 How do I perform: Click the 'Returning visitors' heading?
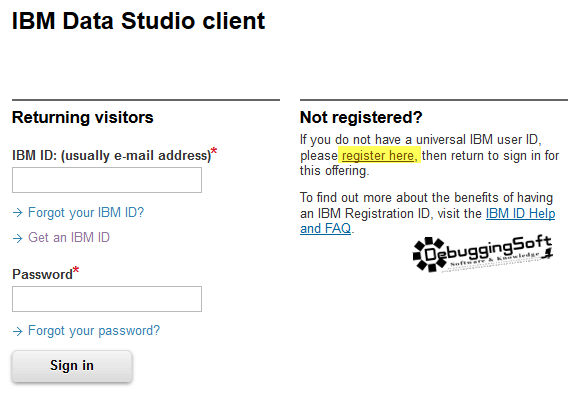click(x=83, y=117)
